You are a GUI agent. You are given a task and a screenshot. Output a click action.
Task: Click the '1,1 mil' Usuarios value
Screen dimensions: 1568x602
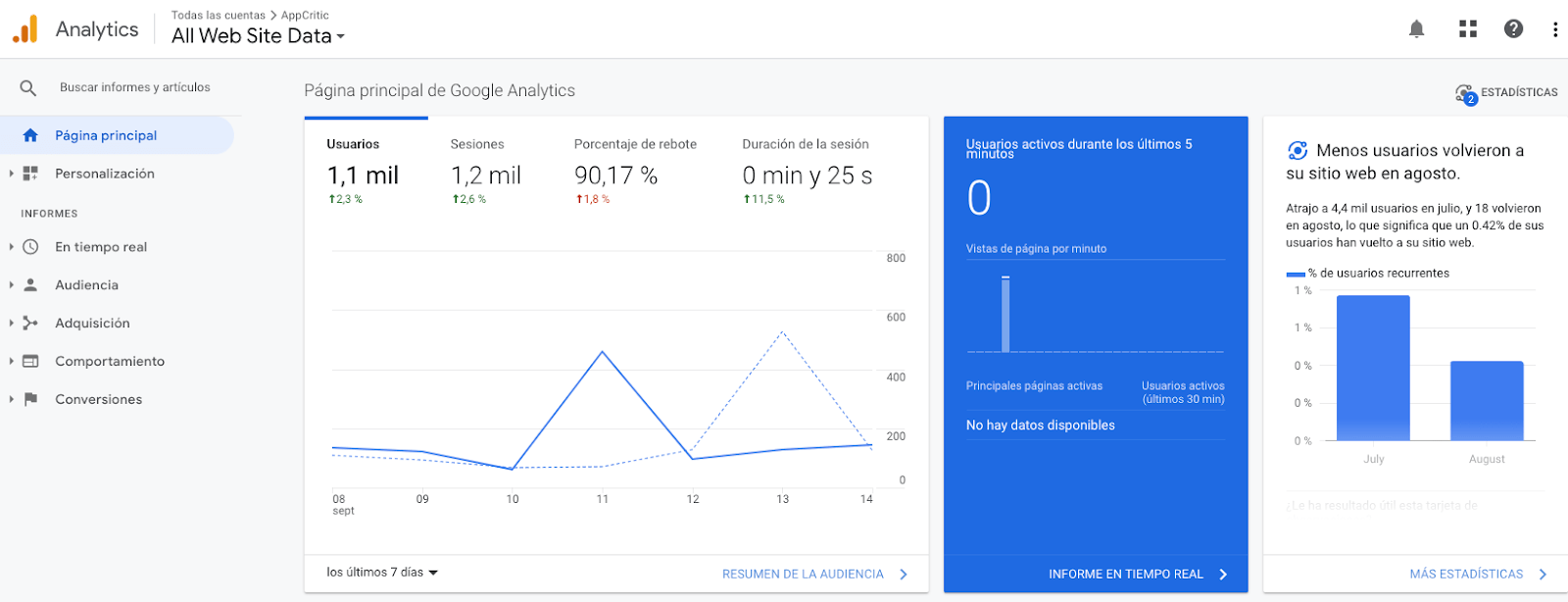[363, 176]
